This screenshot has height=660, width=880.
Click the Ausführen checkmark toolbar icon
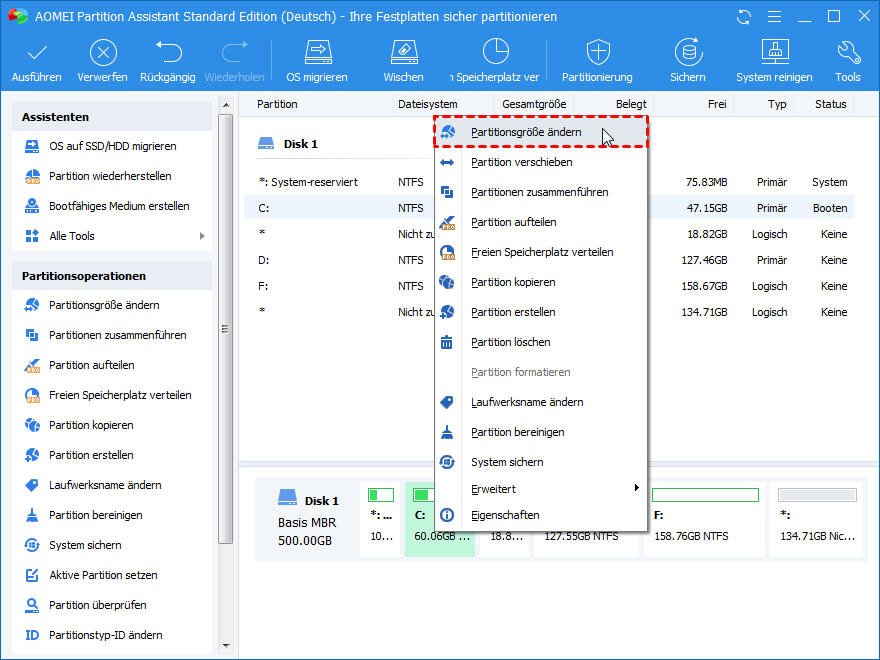[37, 53]
